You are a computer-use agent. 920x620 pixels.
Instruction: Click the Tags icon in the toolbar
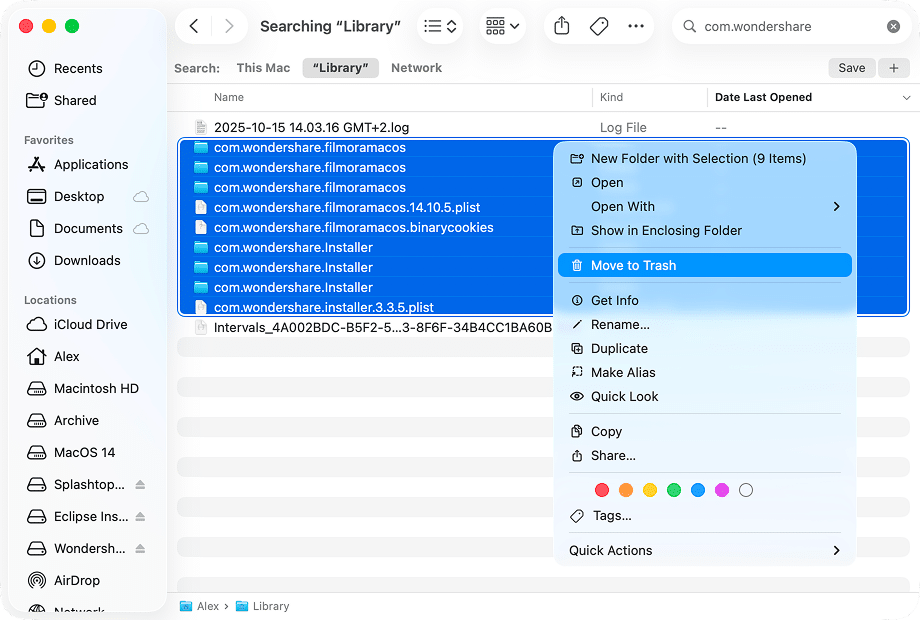599,26
